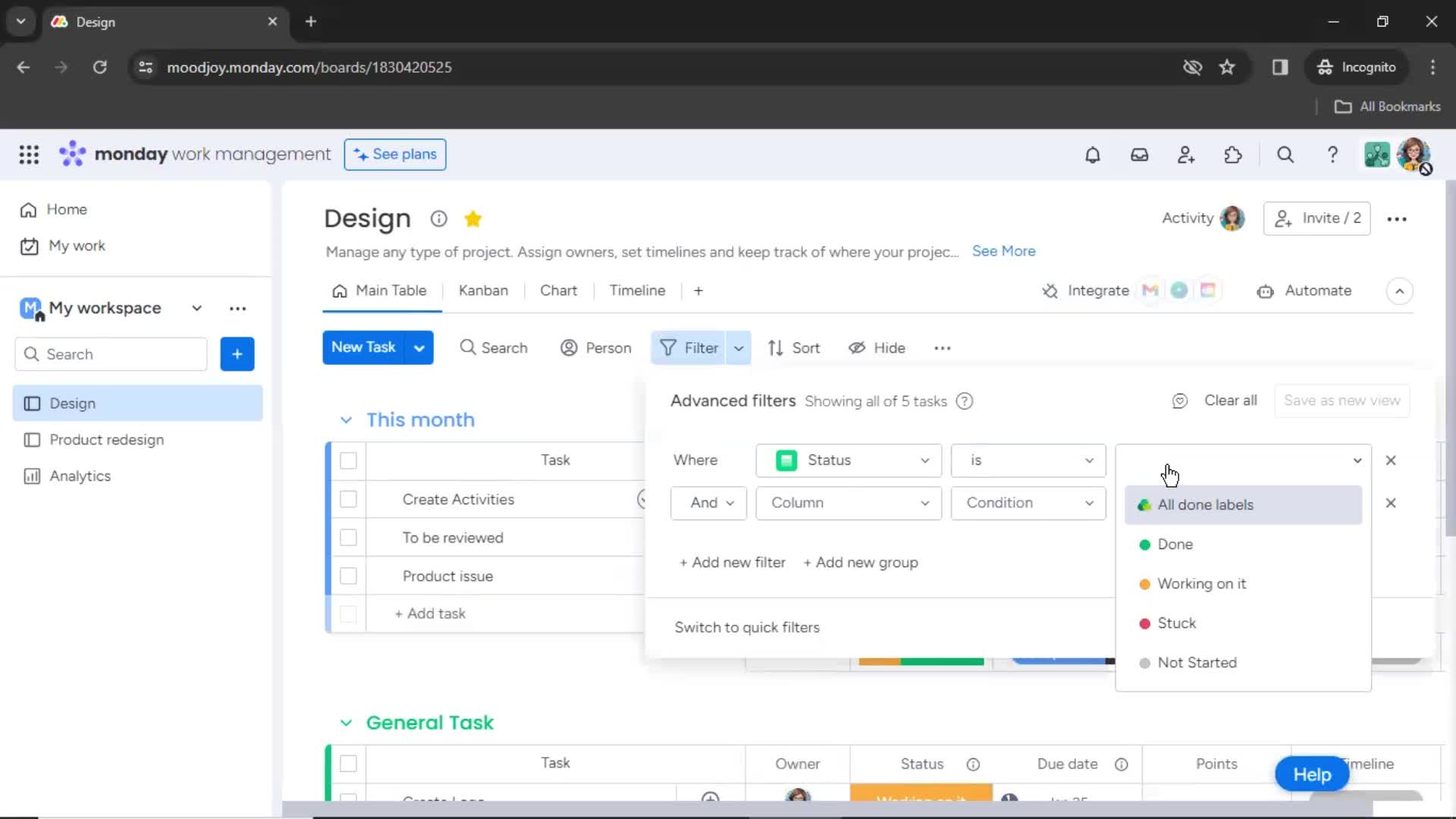Bookmark this page with star icon
Viewport: 1456px width, 819px height.
(x=1227, y=67)
